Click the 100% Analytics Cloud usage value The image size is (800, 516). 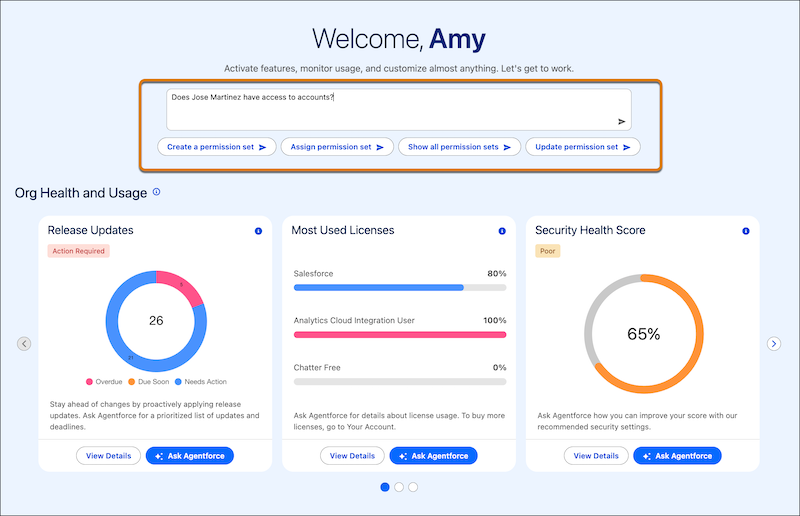coord(495,321)
